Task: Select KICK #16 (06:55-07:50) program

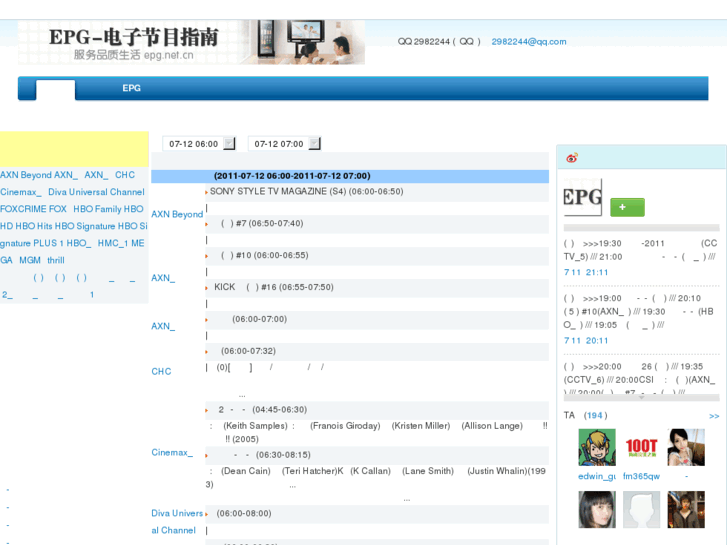Action: 274,287
